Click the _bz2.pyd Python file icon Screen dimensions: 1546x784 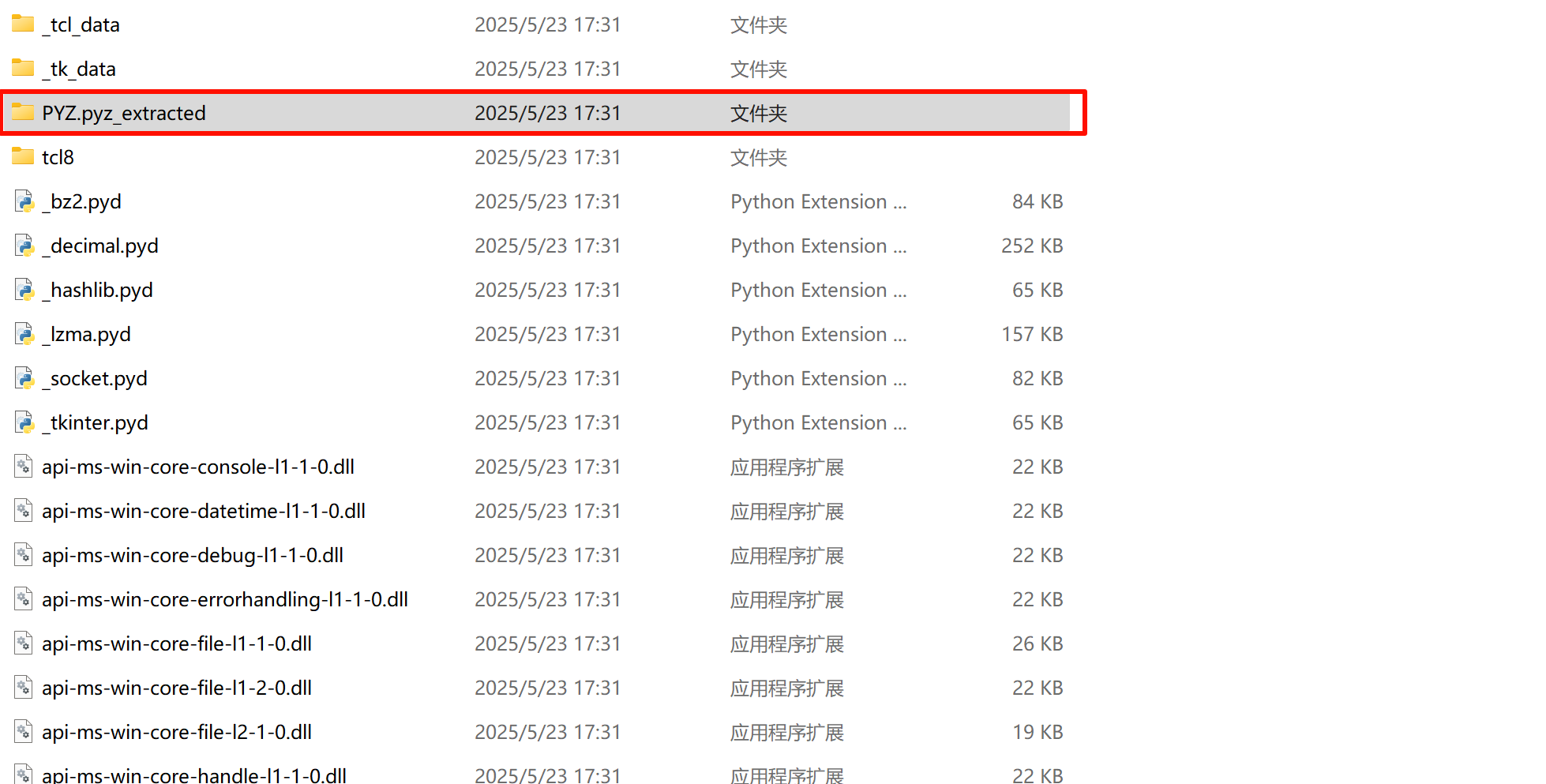coord(24,201)
